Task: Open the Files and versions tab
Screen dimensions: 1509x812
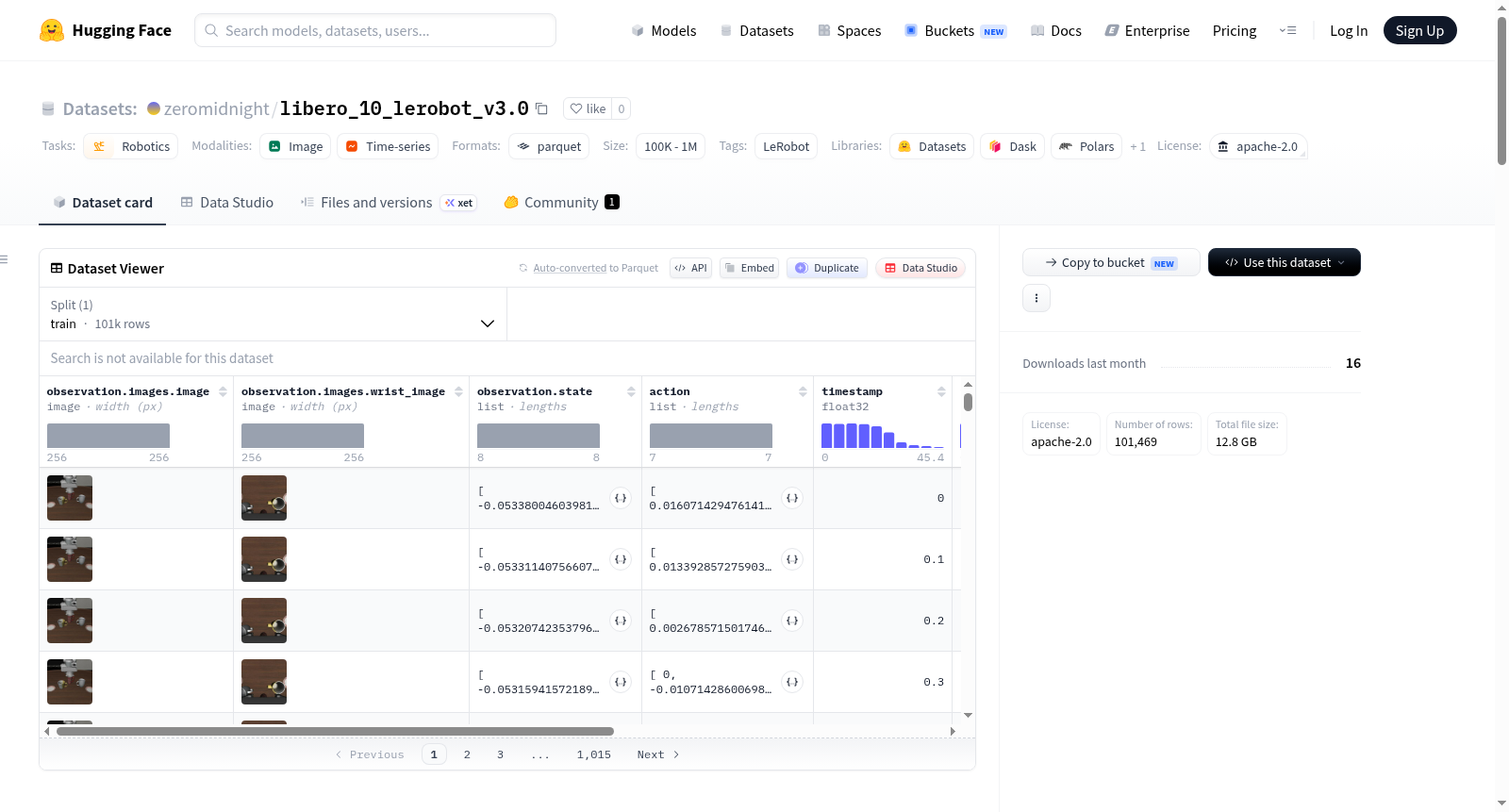Action: click(x=388, y=202)
